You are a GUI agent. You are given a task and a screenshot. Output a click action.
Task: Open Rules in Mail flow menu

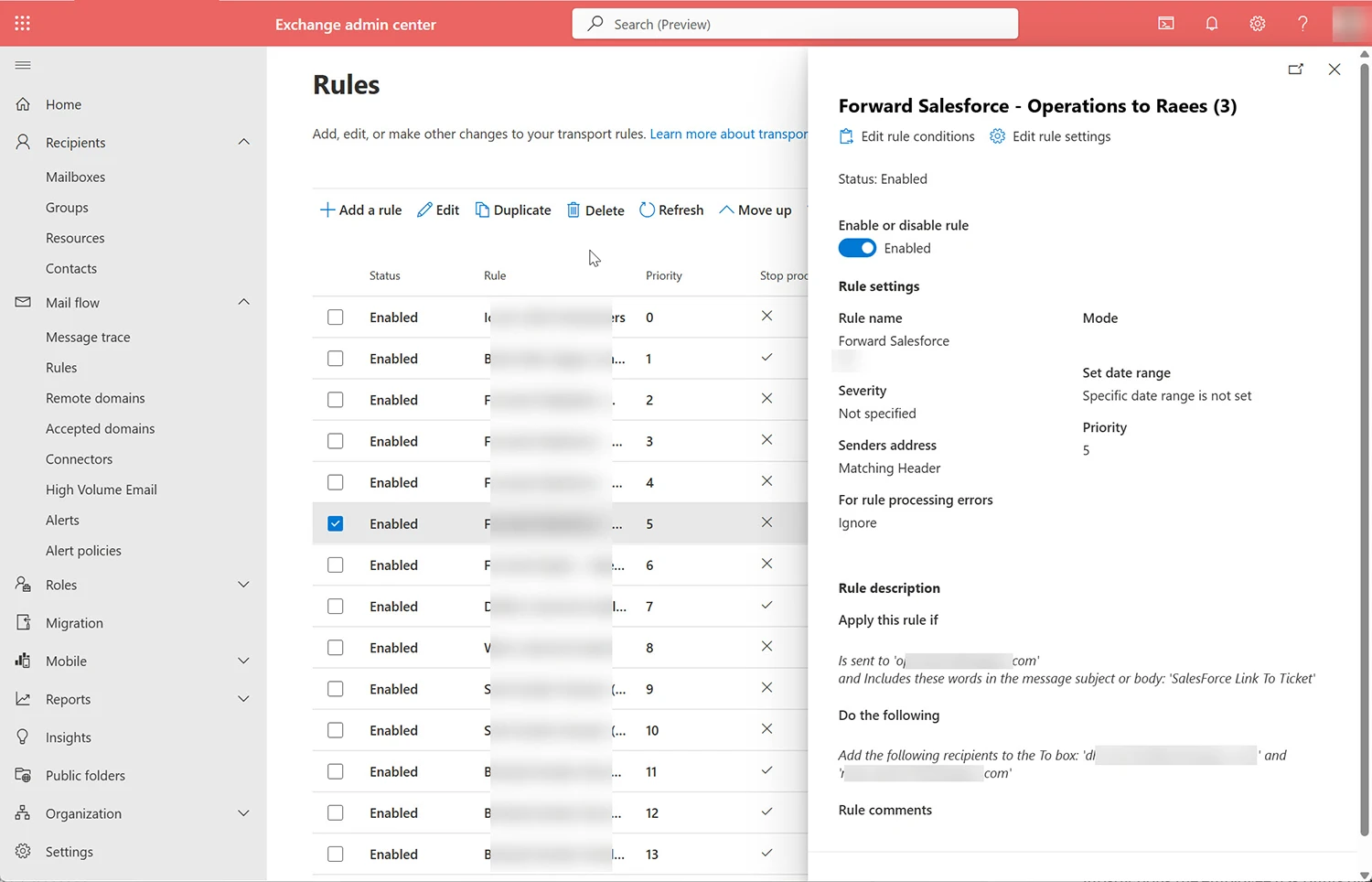coord(61,368)
